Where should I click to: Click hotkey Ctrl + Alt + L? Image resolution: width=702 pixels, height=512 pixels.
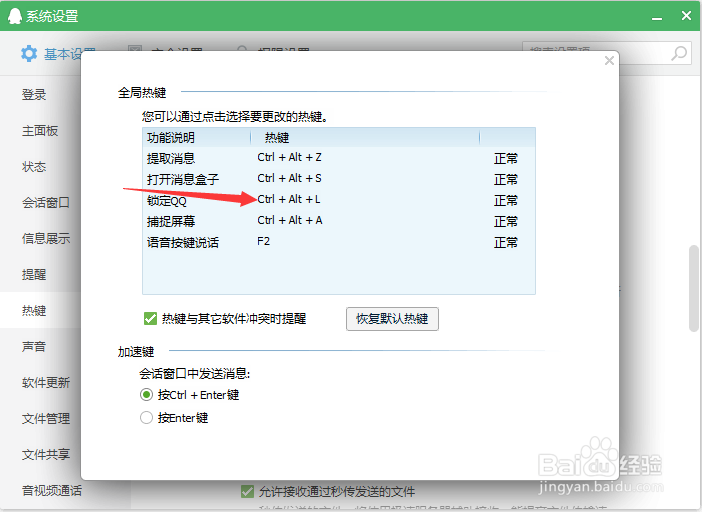(x=289, y=200)
